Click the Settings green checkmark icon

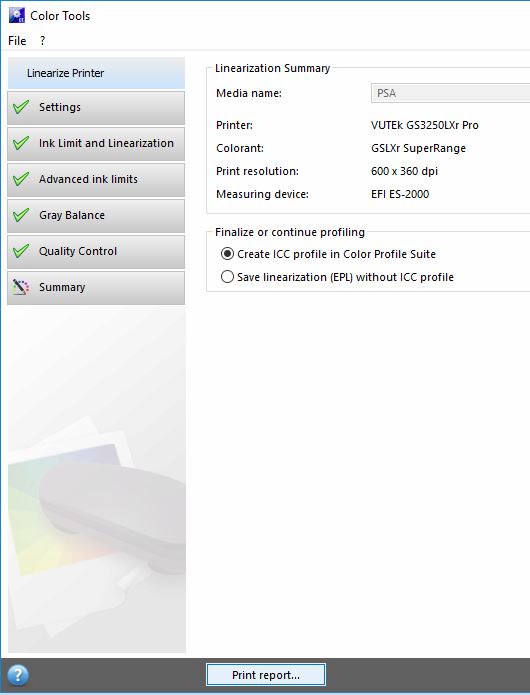click(21, 107)
